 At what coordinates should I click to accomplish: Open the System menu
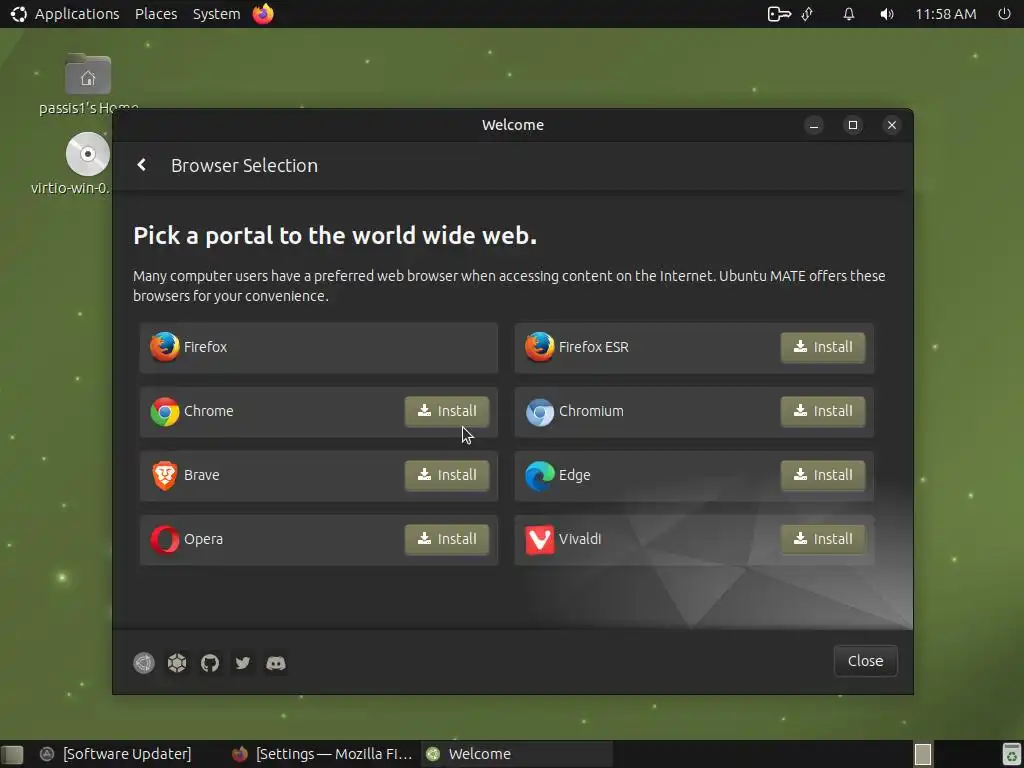click(216, 14)
